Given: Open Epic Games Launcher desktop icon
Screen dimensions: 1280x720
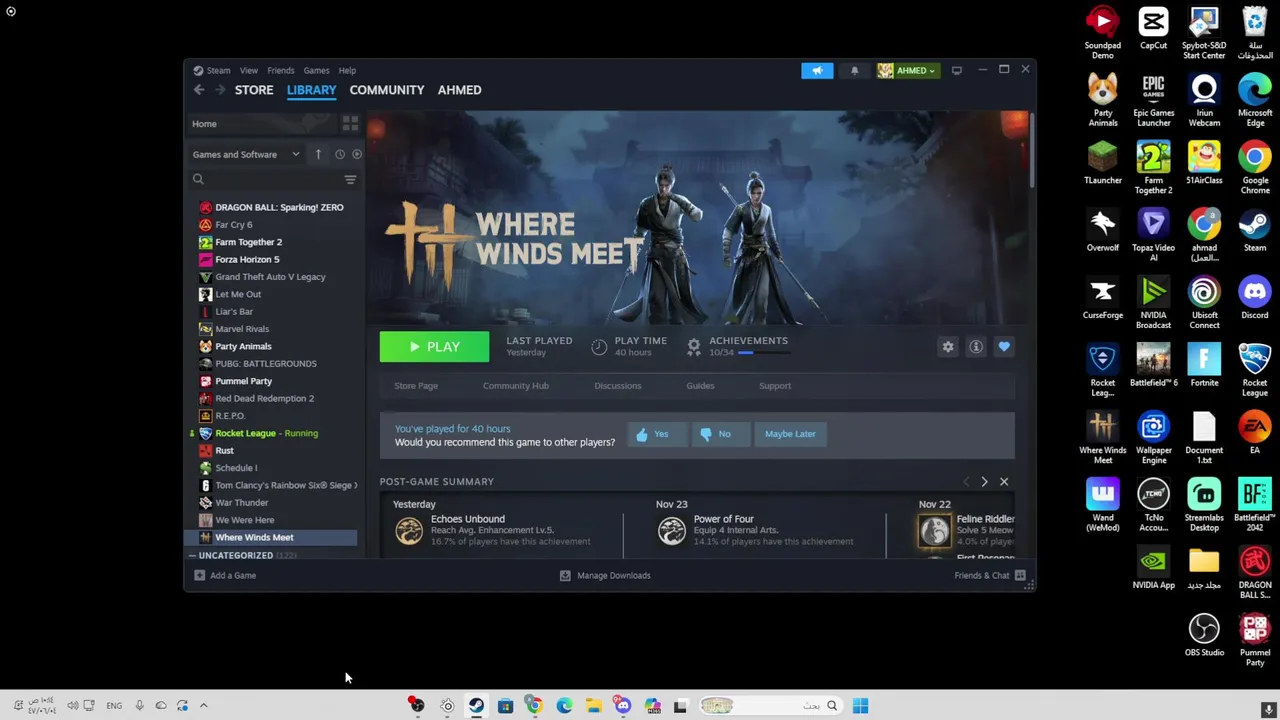Looking at the screenshot, I should (x=1153, y=100).
